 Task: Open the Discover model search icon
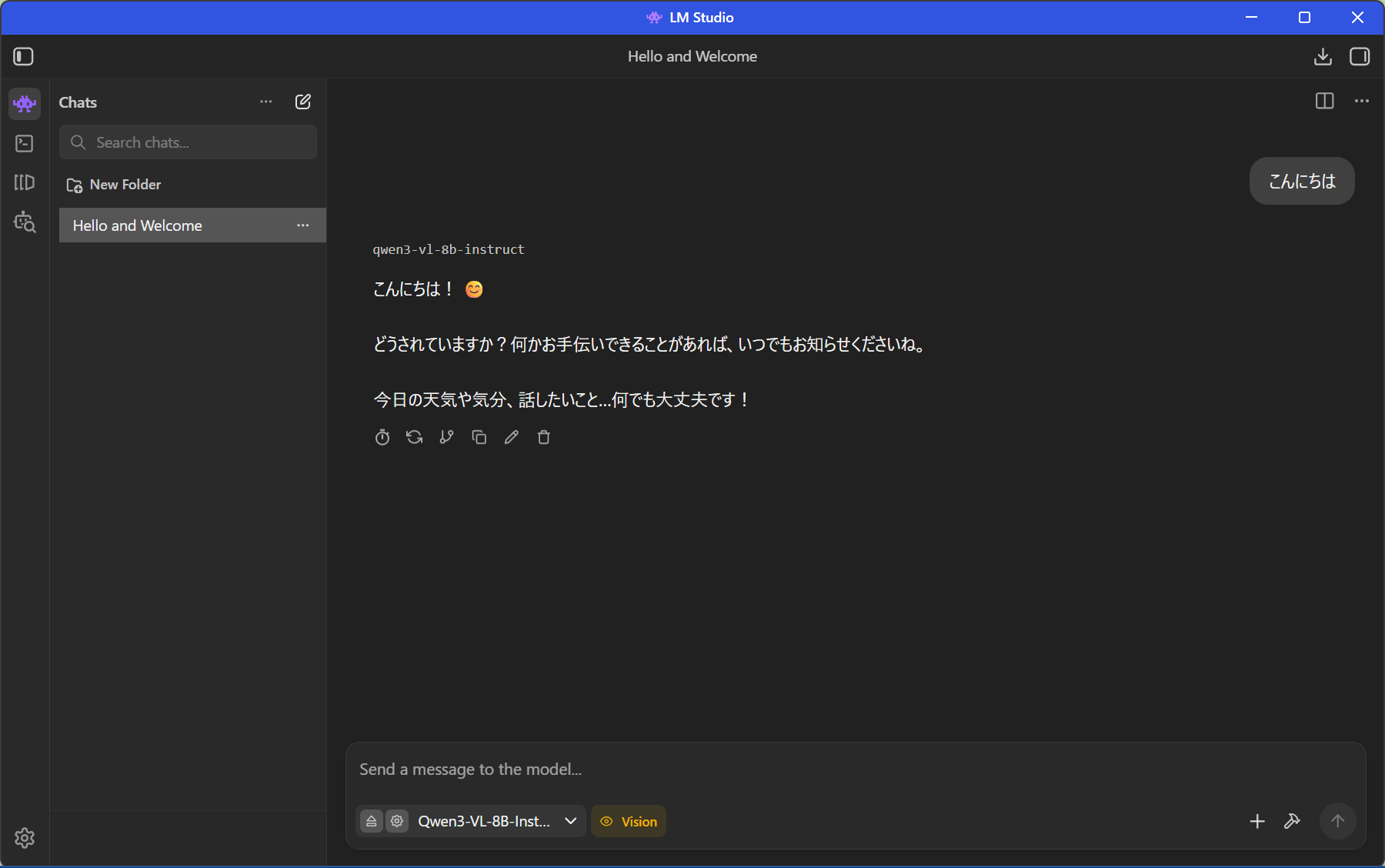point(25,222)
